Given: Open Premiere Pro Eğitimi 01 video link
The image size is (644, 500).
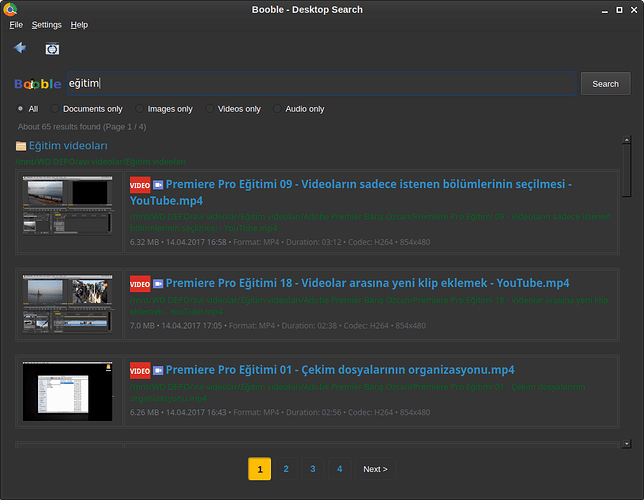Looking at the screenshot, I should pyautogui.click(x=340, y=370).
